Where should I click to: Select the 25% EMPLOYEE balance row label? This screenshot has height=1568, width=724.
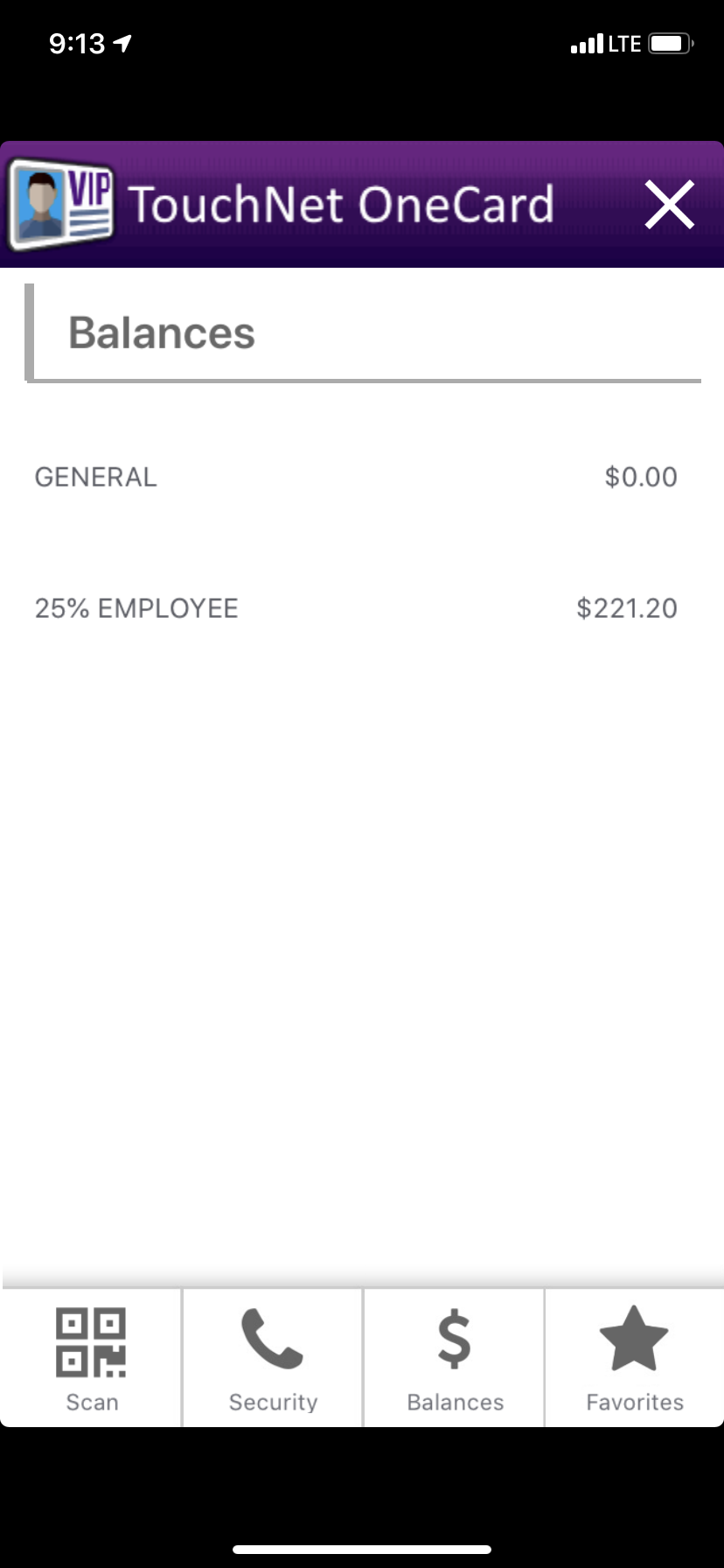136,608
